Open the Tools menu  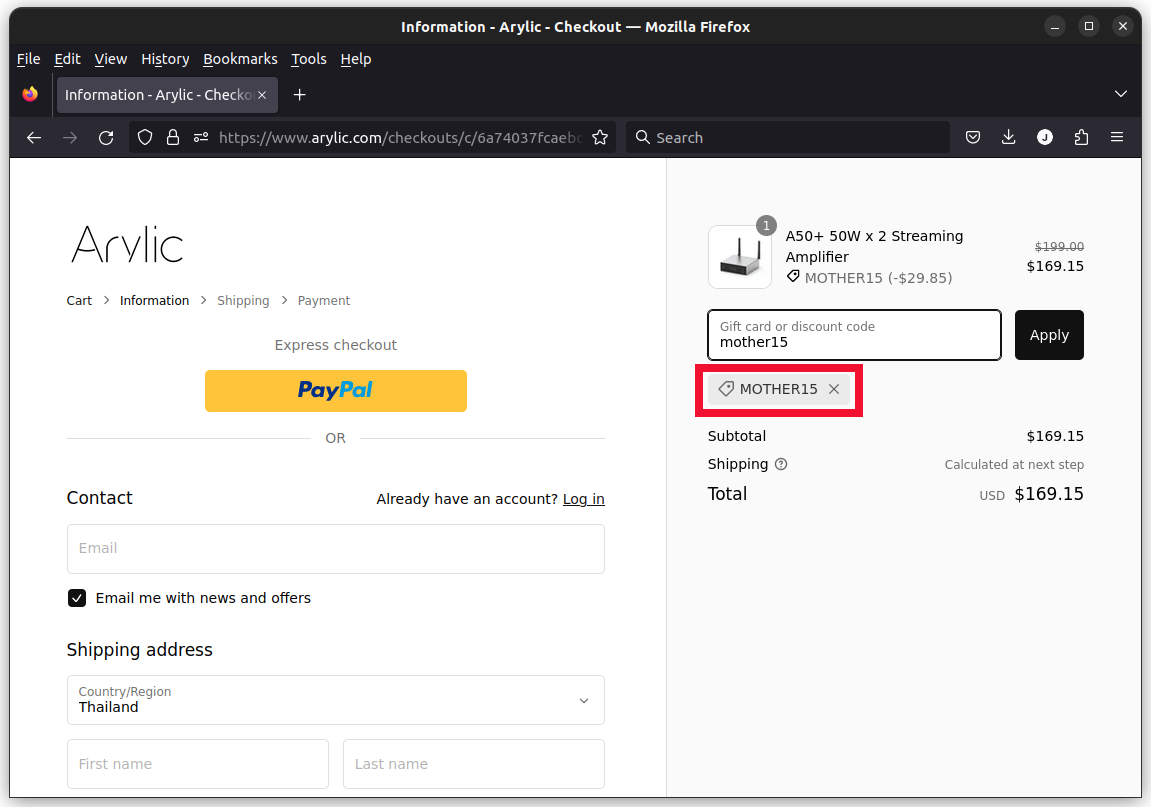pyautogui.click(x=308, y=59)
